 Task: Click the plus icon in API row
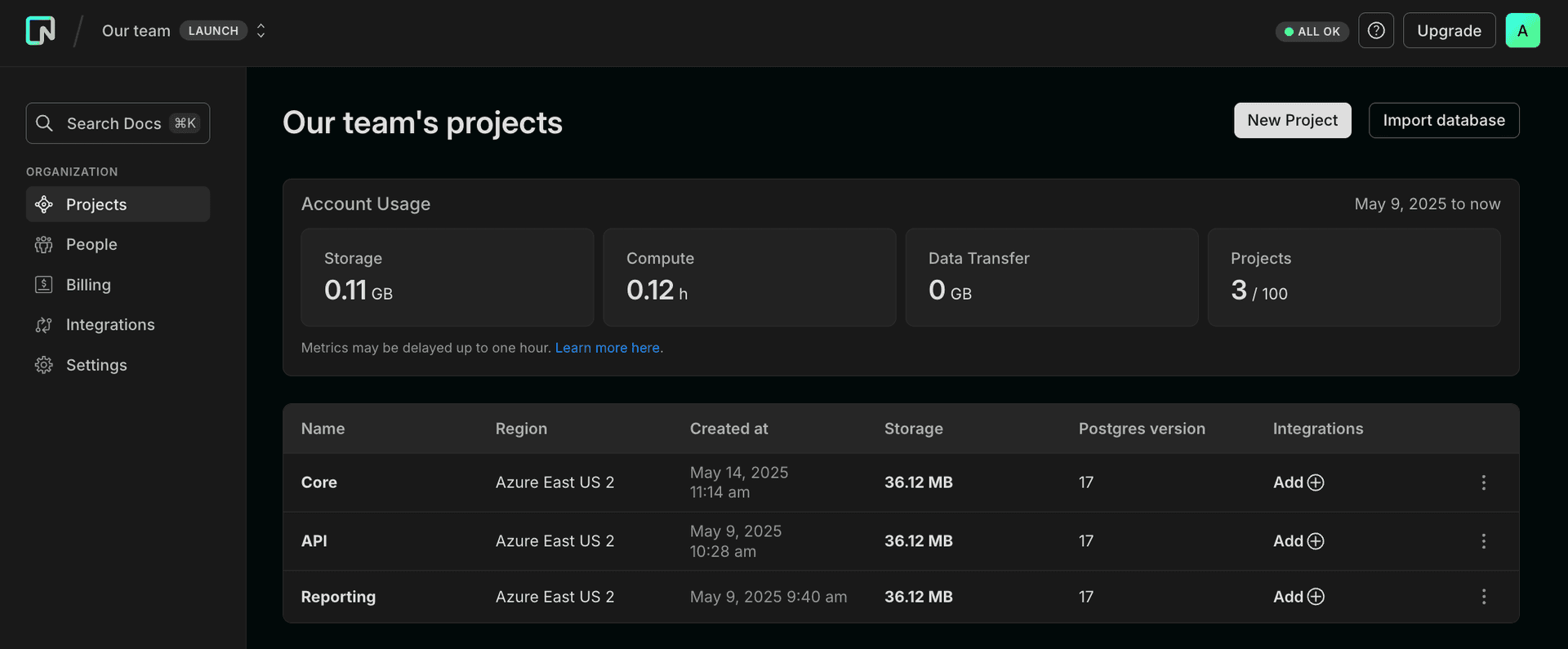point(1316,541)
